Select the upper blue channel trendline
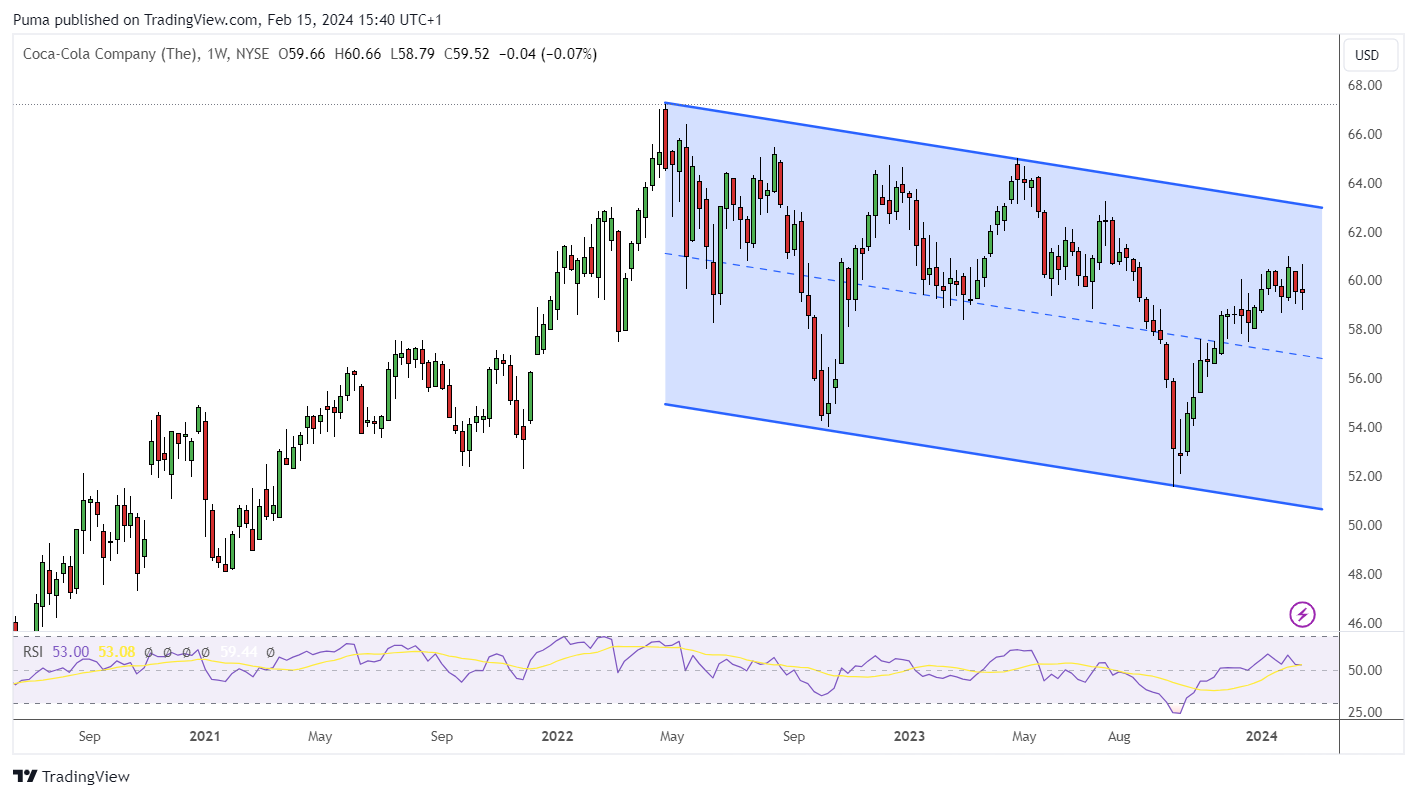 993,155
